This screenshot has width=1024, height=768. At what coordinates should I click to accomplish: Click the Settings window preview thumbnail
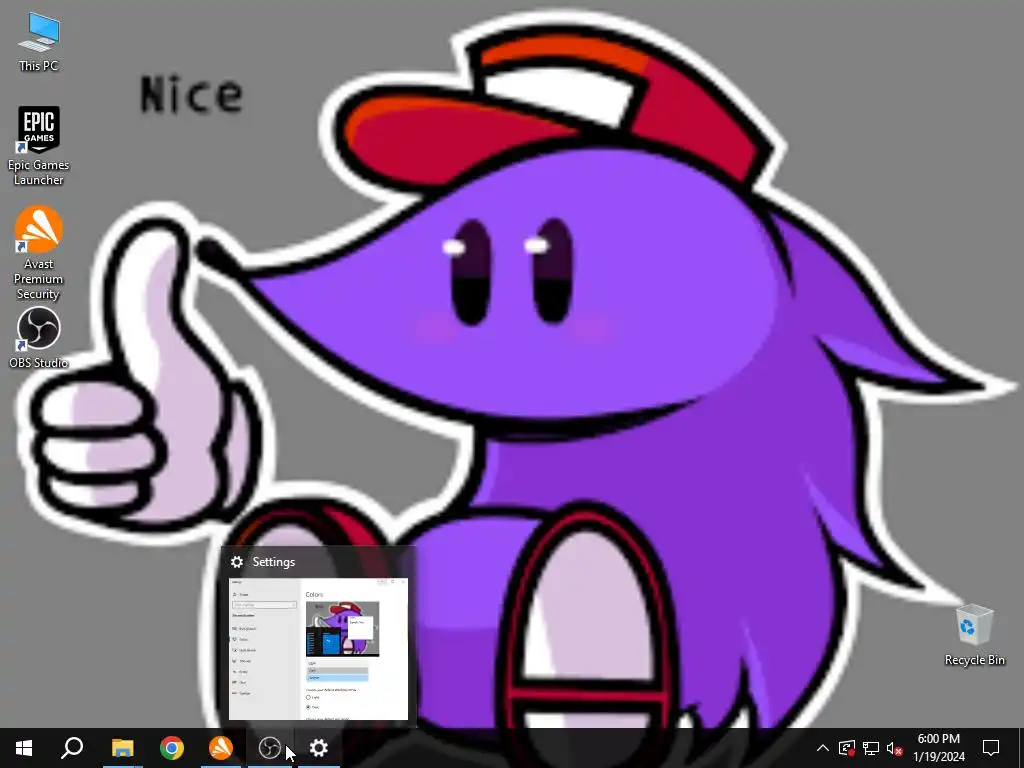(318, 648)
